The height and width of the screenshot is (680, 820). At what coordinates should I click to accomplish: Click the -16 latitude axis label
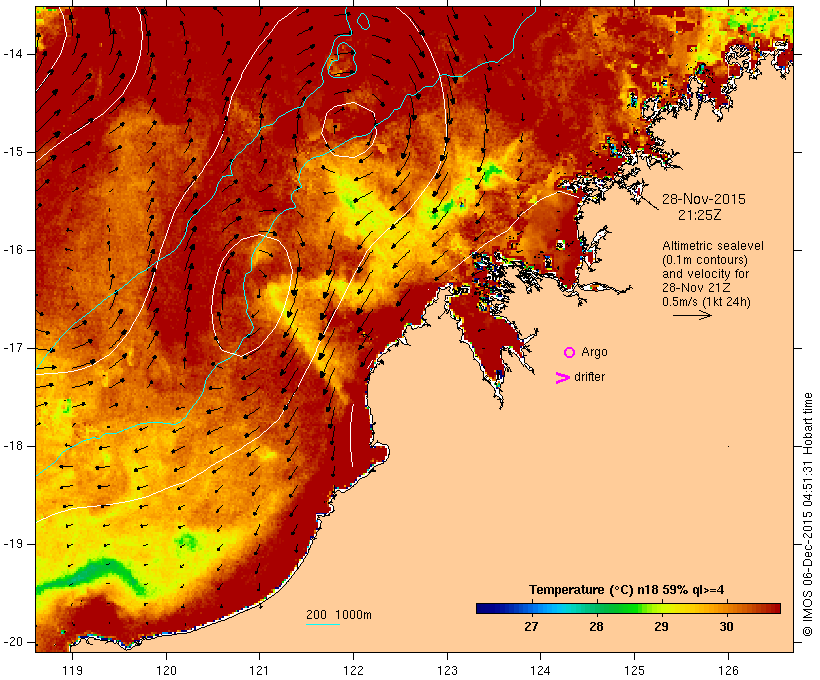13,250
